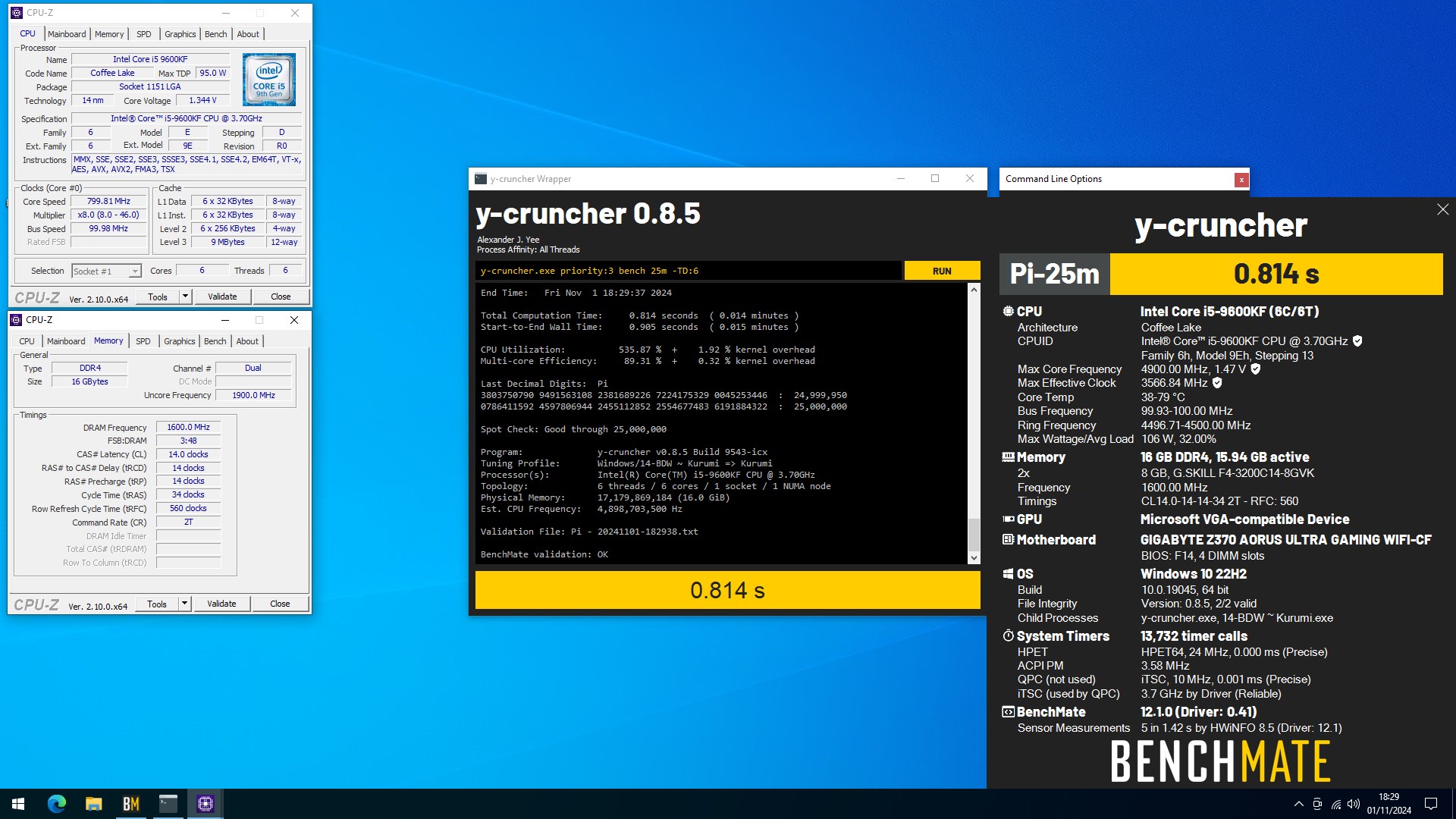The height and width of the screenshot is (819, 1456).
Task: Open File Explorer from taskbar
Action: coord(93,804)
